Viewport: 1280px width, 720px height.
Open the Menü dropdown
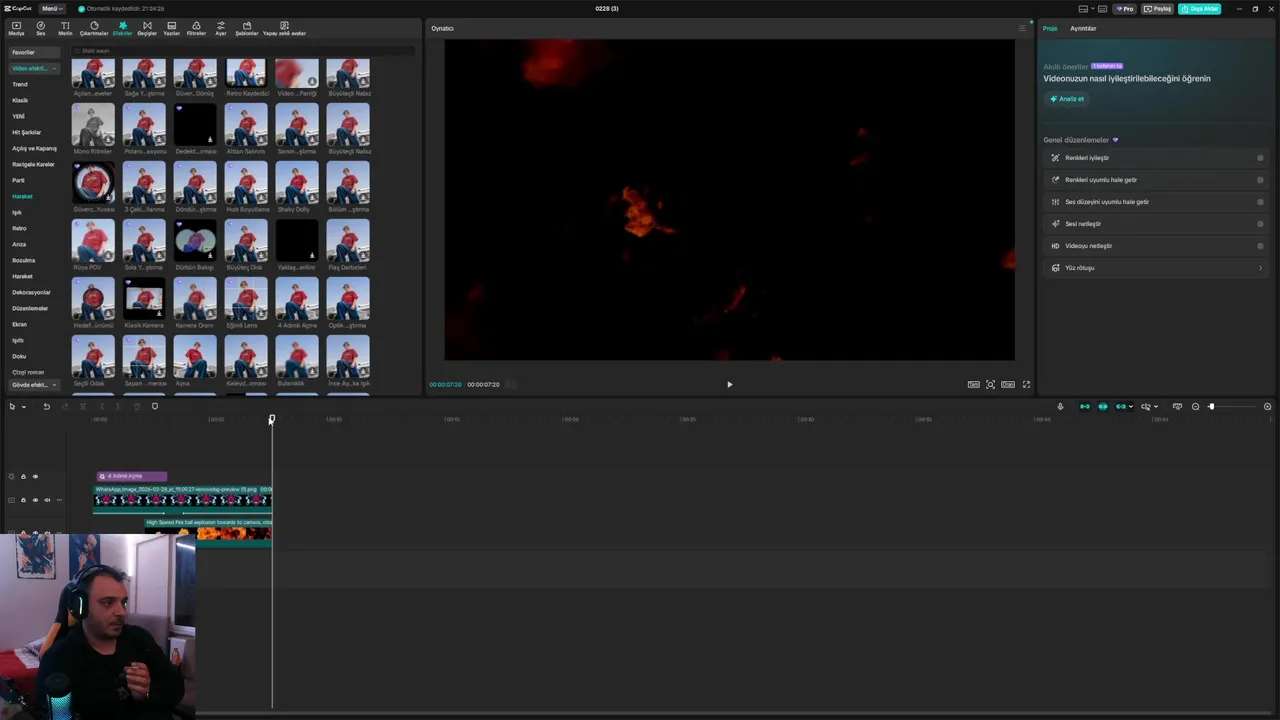(x=52, y=9)
